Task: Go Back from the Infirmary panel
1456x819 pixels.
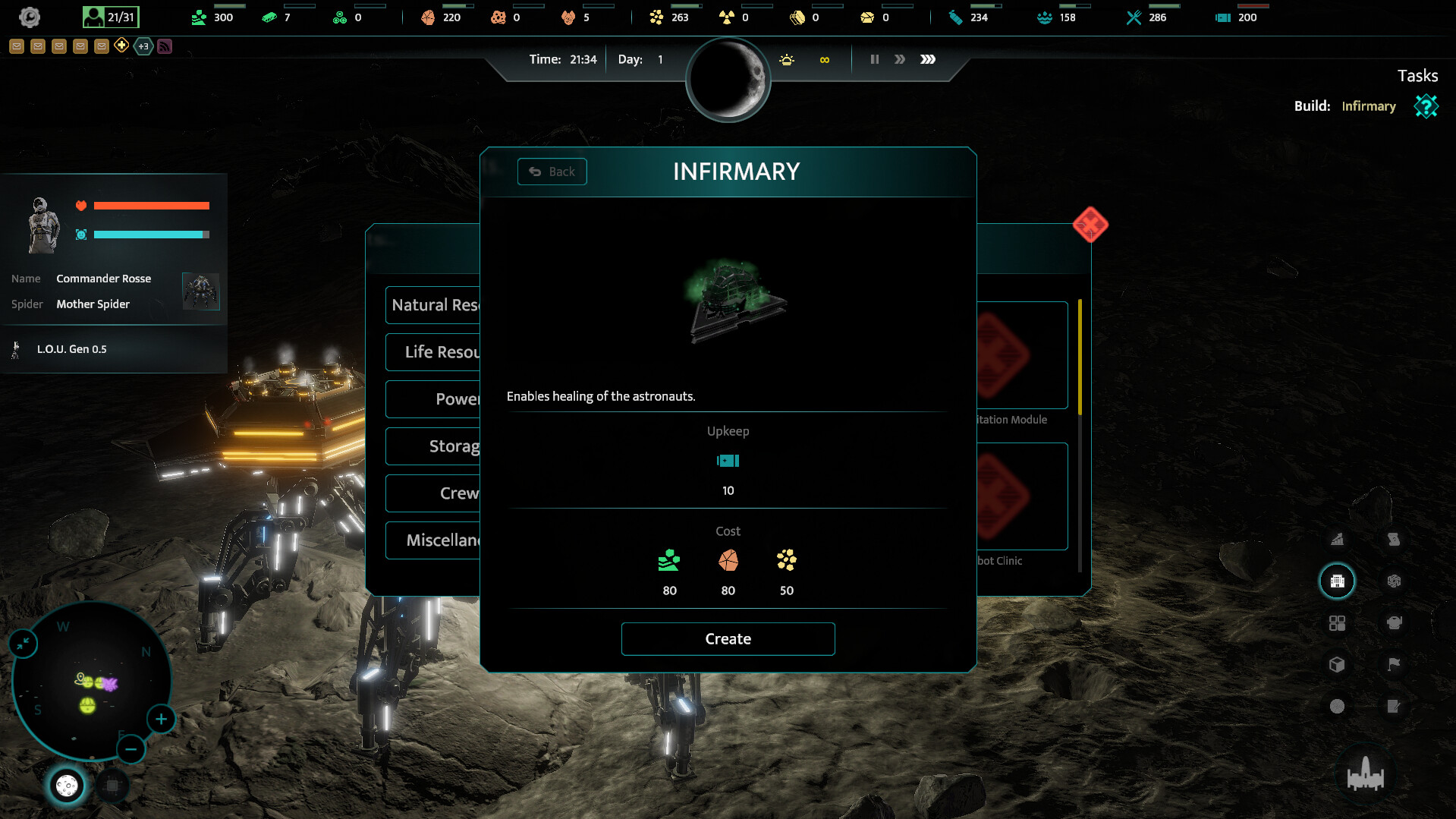Action: coord(552,172)
